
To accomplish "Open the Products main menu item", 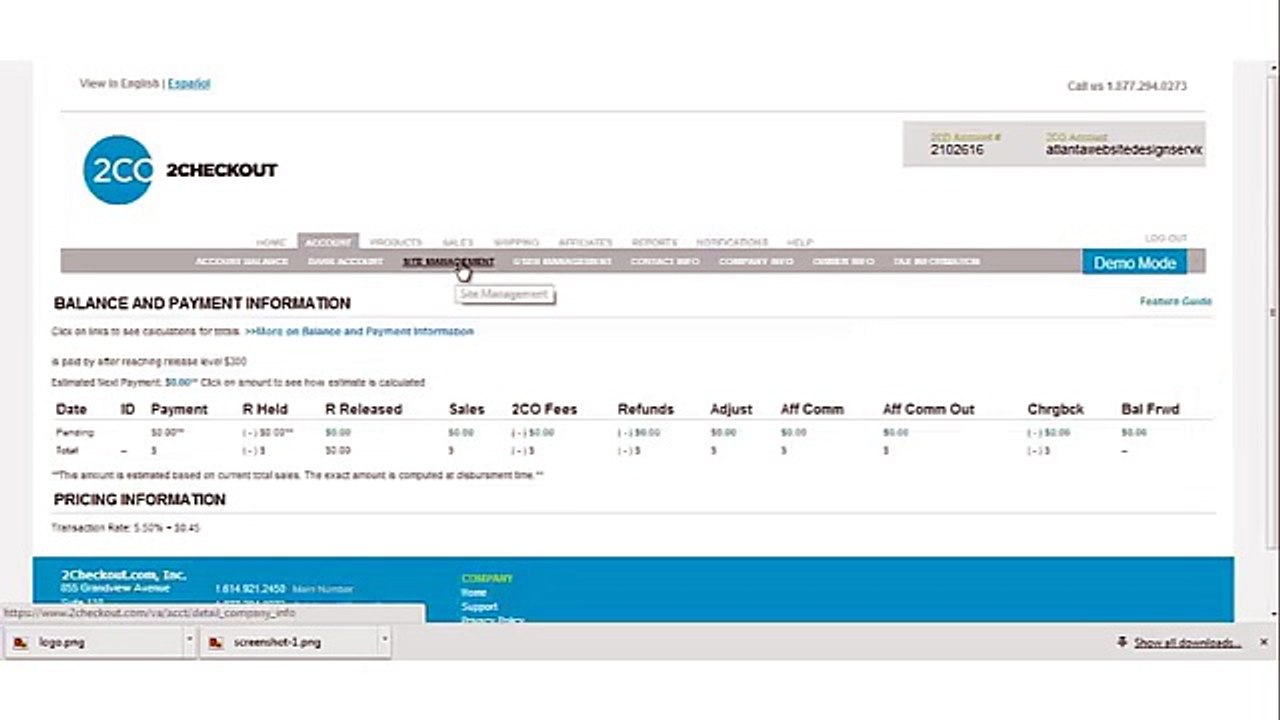I will 396,242.
